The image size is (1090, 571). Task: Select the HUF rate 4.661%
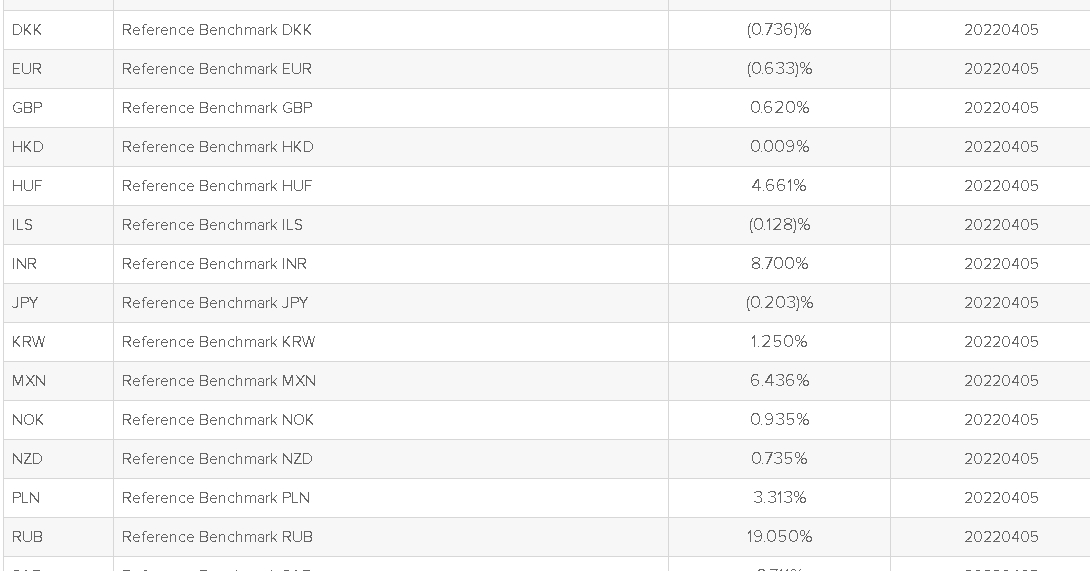pyautogui.click(x=779, y=186)
